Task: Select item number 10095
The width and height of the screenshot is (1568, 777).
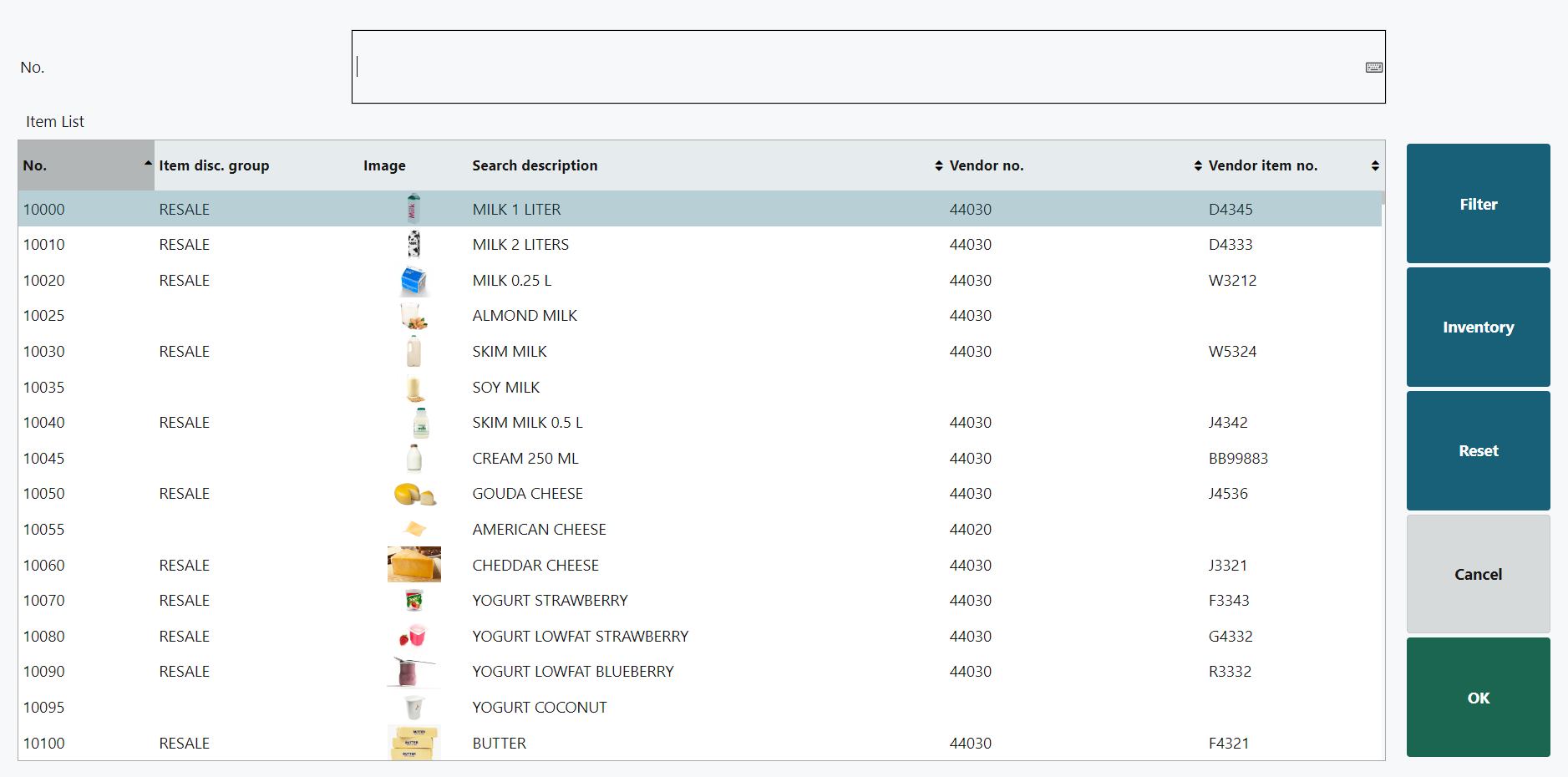Action: [x=43, y=708]
